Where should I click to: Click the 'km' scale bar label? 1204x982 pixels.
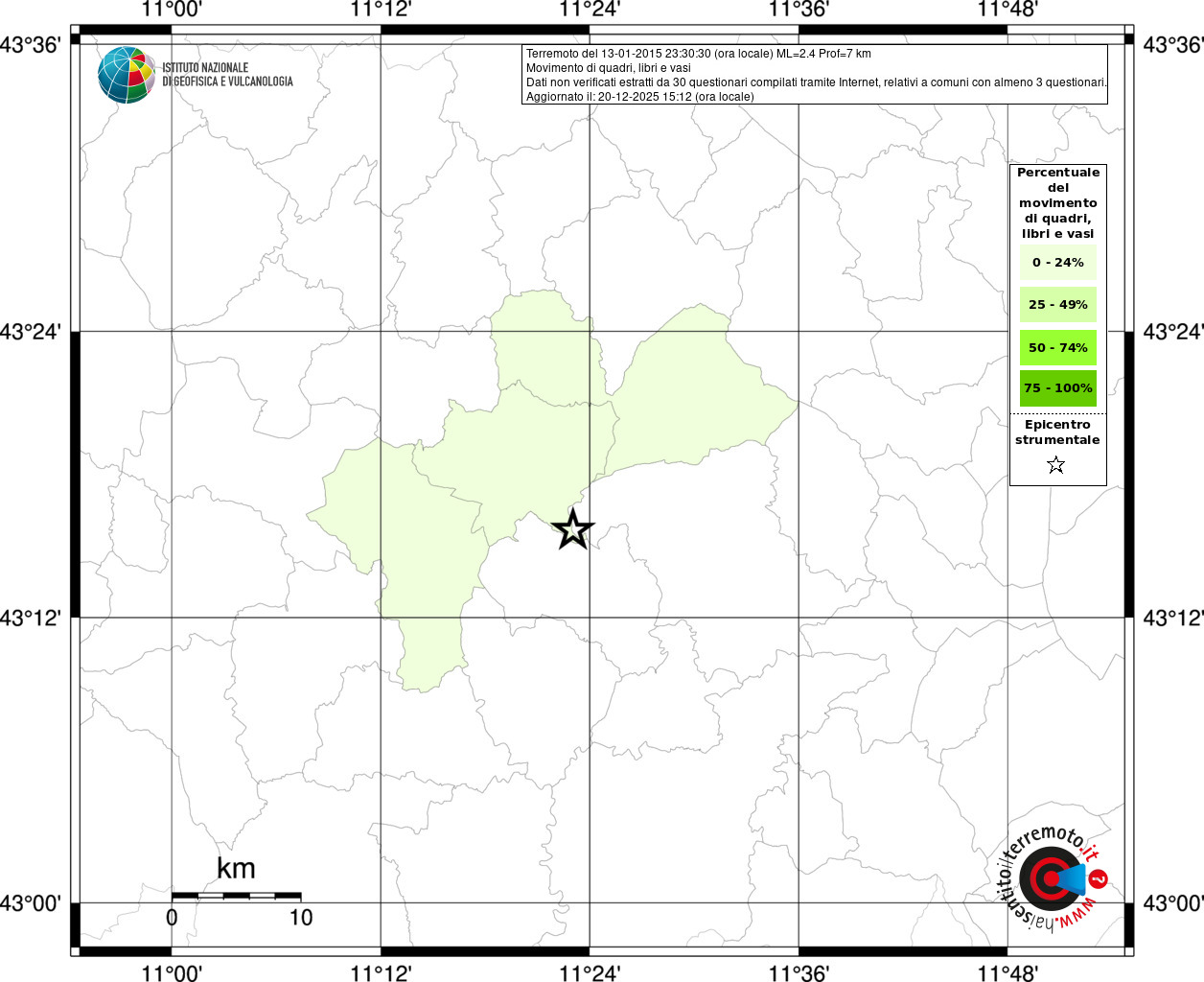tap(236, 868)
